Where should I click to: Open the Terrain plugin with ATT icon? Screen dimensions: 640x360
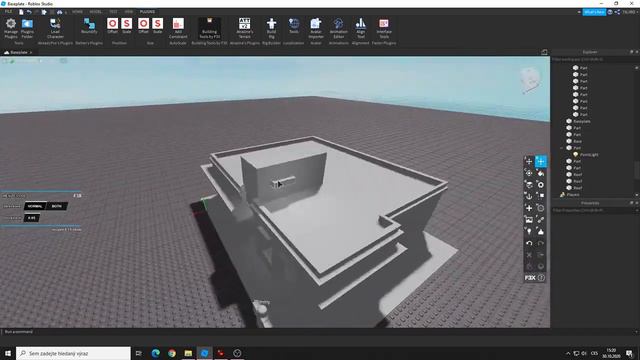click(244, 28)
